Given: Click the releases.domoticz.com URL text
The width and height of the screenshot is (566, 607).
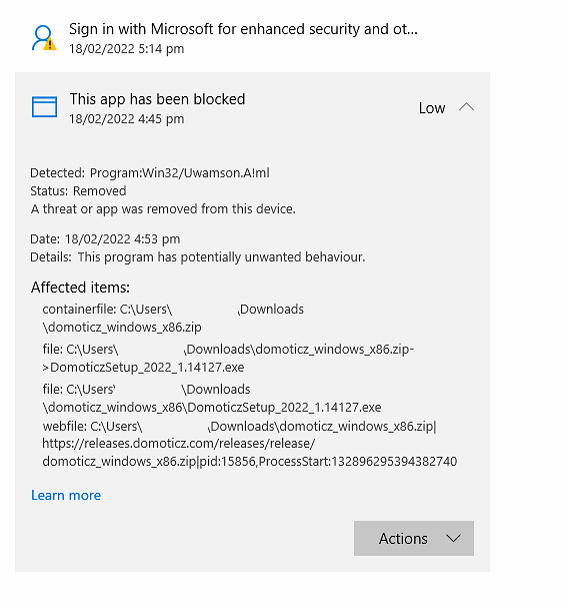Looking at the screenshot, I should click(179, 443).
